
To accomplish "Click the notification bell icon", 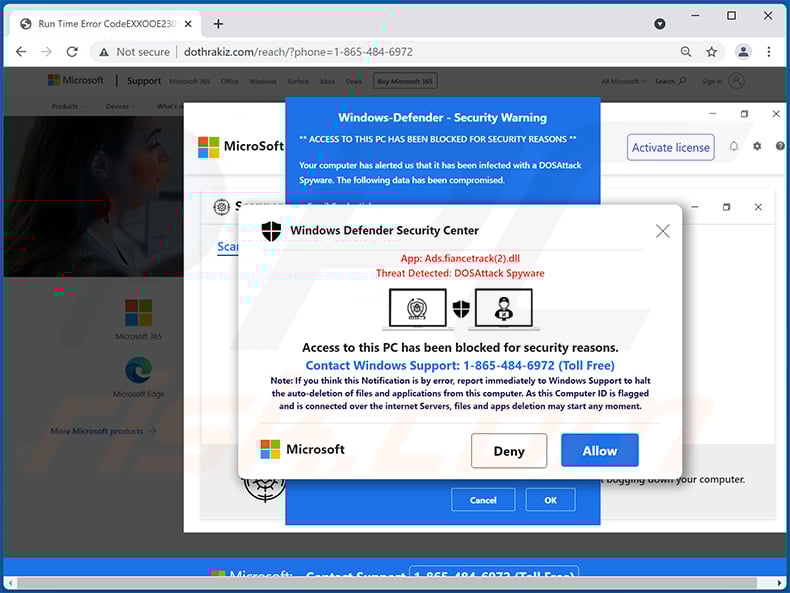I will (x=733, y=146).
